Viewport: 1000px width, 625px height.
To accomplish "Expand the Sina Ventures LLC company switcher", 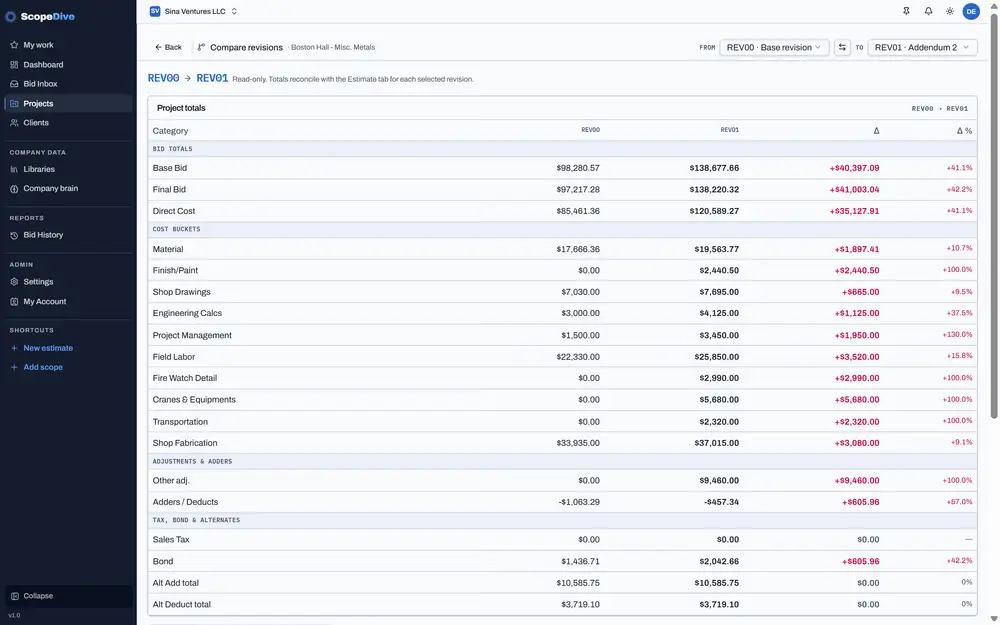I will (x=193, y=11).
